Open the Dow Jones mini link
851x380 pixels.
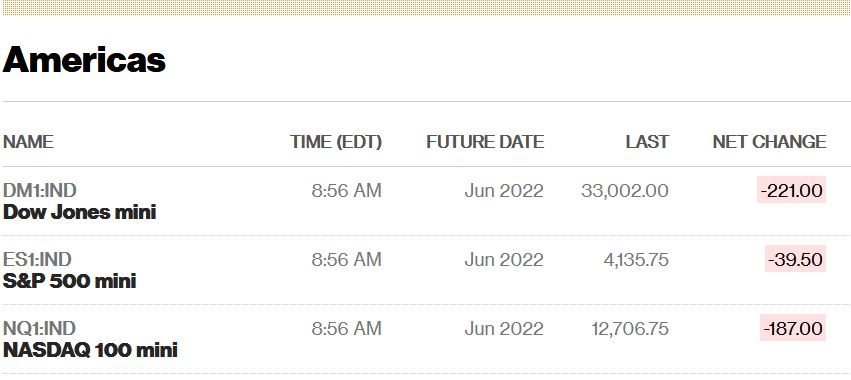79,212
